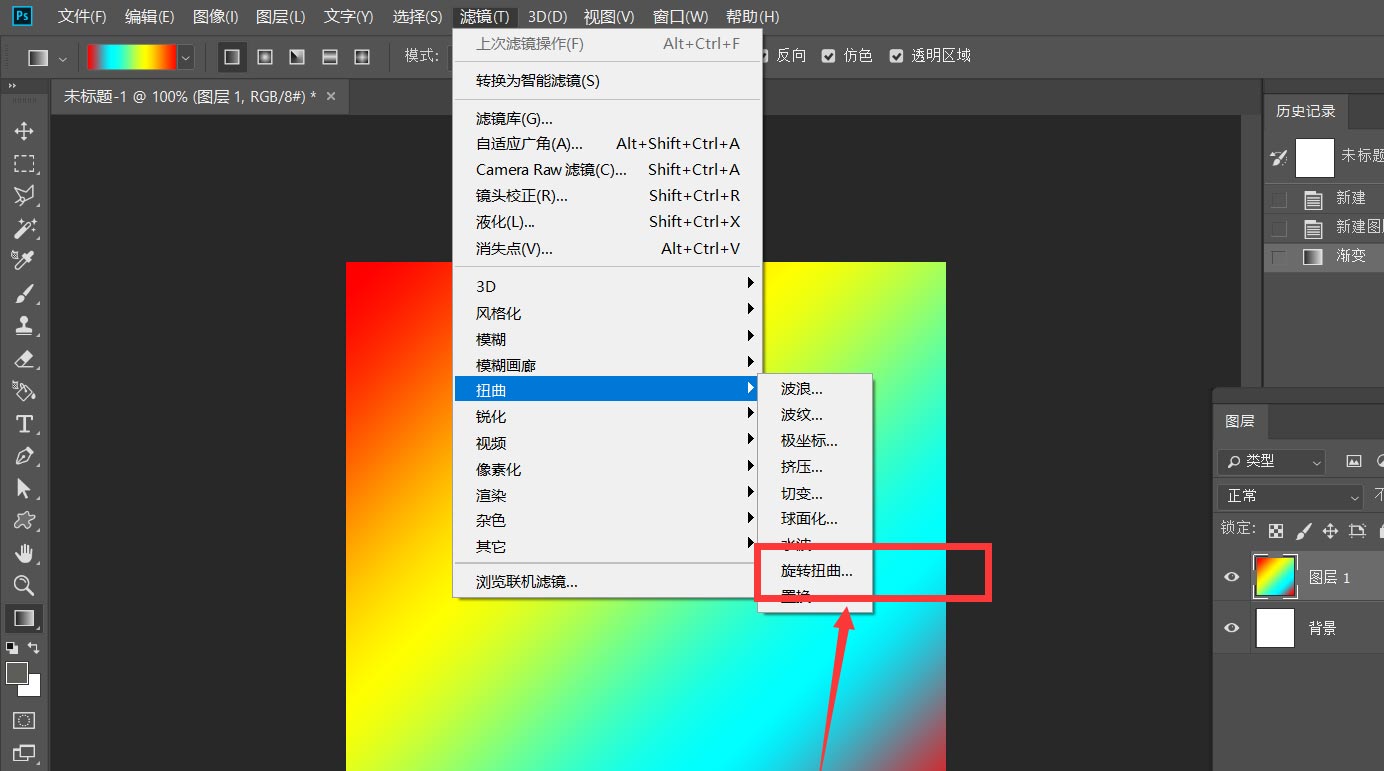Image resolution: width=1384 pixels, height=771 pixels.
Task: Open the gradient picker dropdown arrow
Action: coord(185,58)
